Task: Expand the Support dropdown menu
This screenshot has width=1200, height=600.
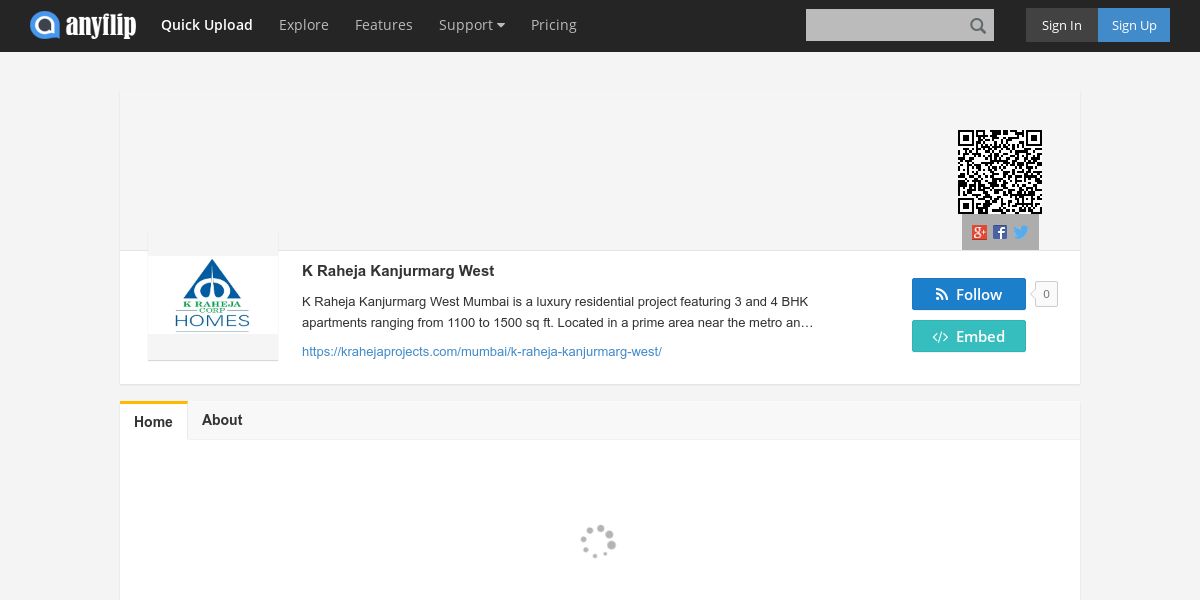Action: pos(472,25)
